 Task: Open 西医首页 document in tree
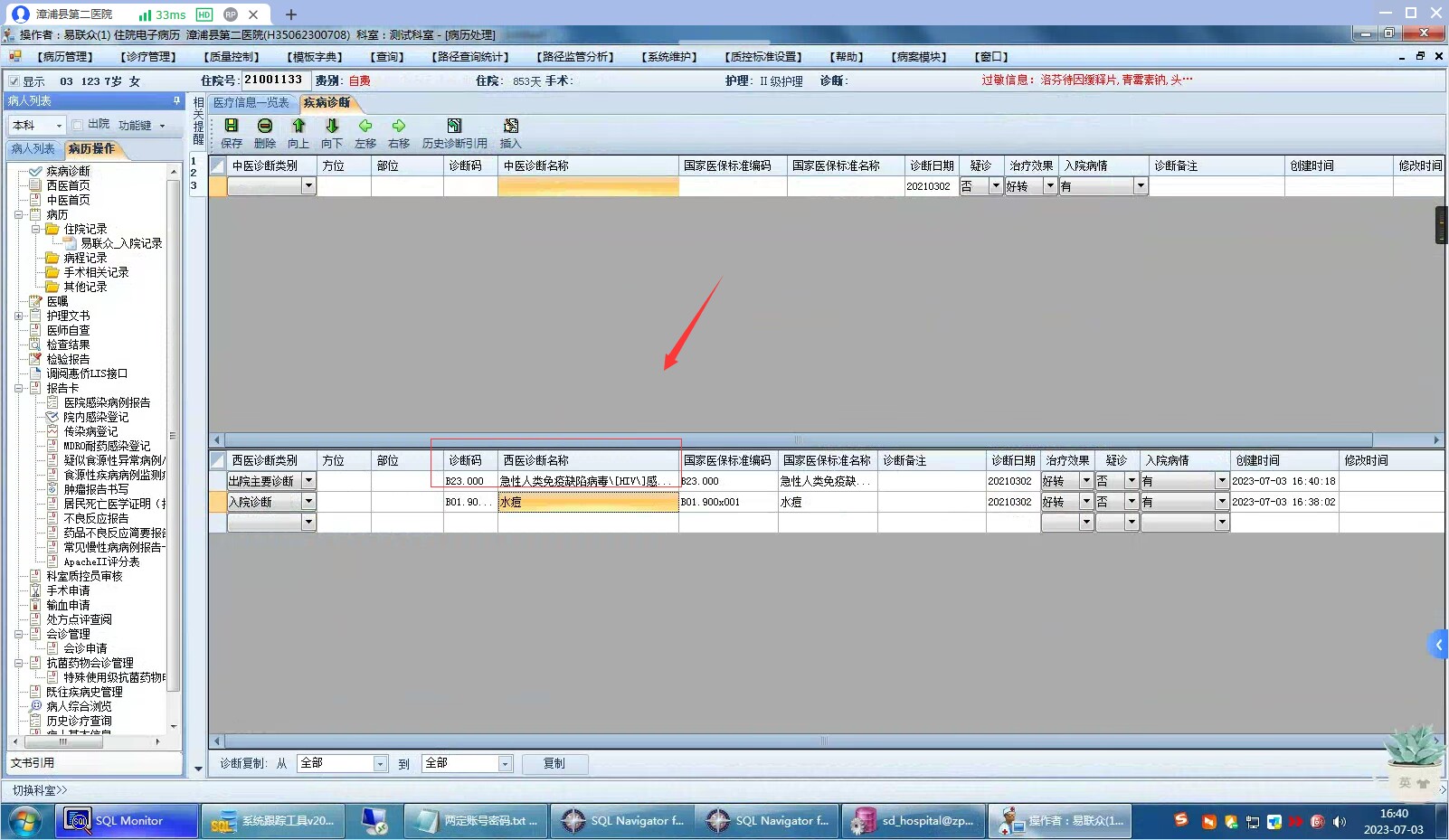point(68,185)
